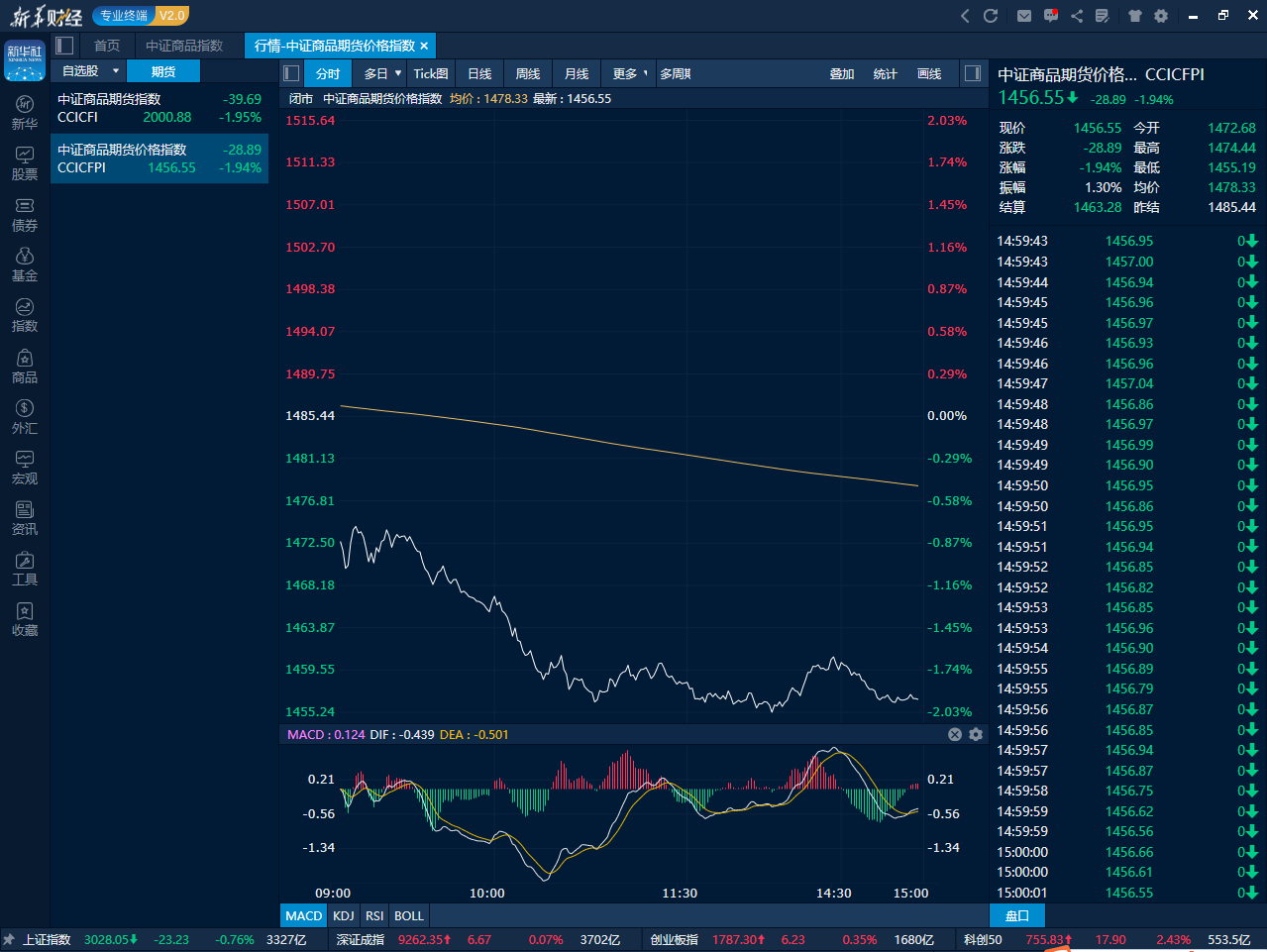Viewport: 1267px width, 952px height.
Task: Toggle the right quote panel visibility
Action: [973, 73]
